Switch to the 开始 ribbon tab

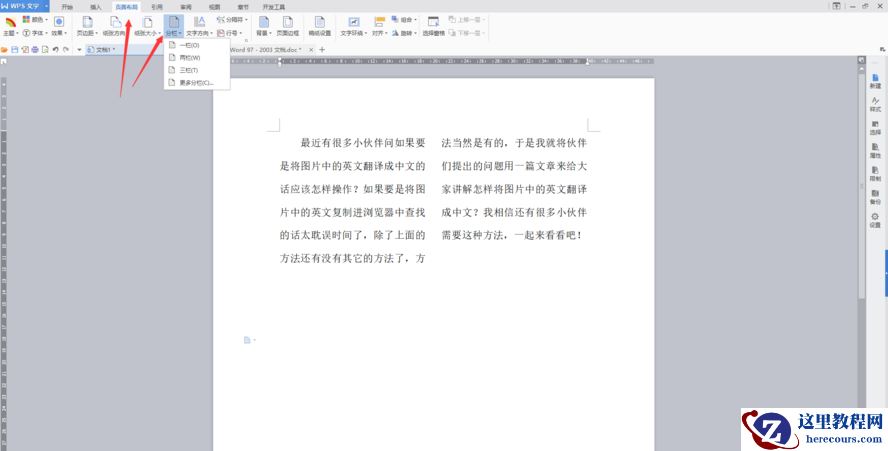pos(67,7)
